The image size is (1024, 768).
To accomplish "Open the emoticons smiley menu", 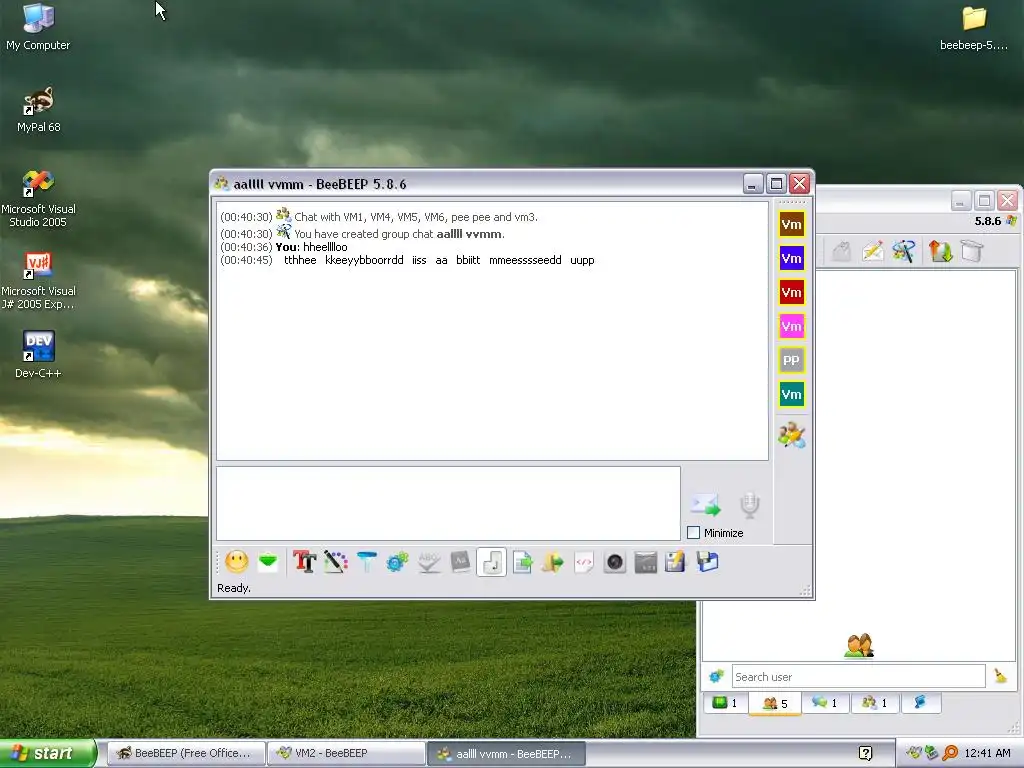I will click(236, 562).
